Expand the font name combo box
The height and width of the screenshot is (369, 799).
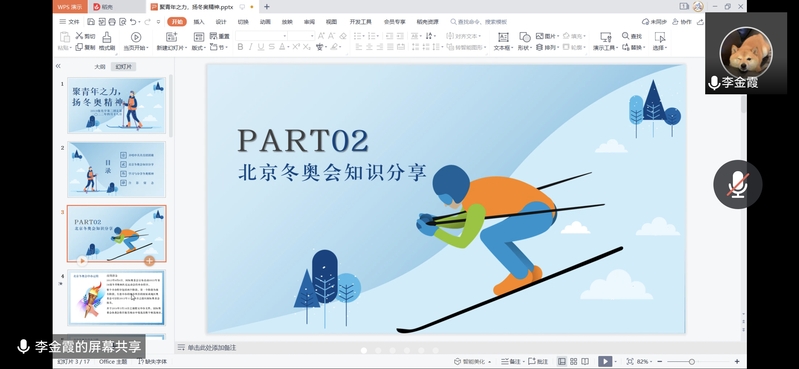pos(261,36)
